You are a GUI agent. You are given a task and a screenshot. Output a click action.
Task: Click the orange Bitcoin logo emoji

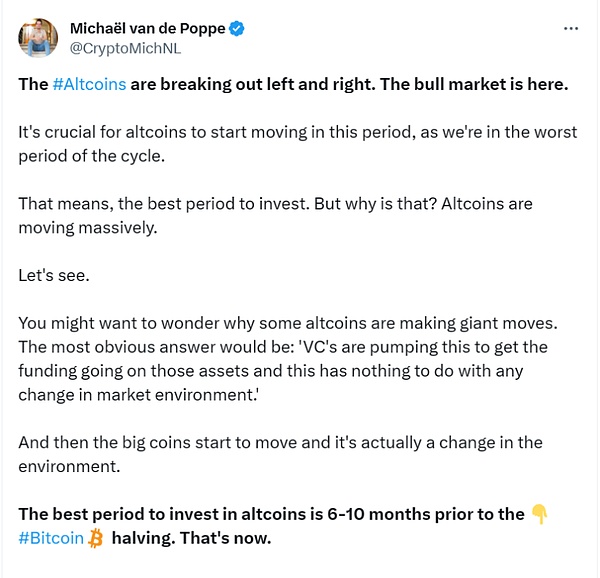click(x=96, y=539)
